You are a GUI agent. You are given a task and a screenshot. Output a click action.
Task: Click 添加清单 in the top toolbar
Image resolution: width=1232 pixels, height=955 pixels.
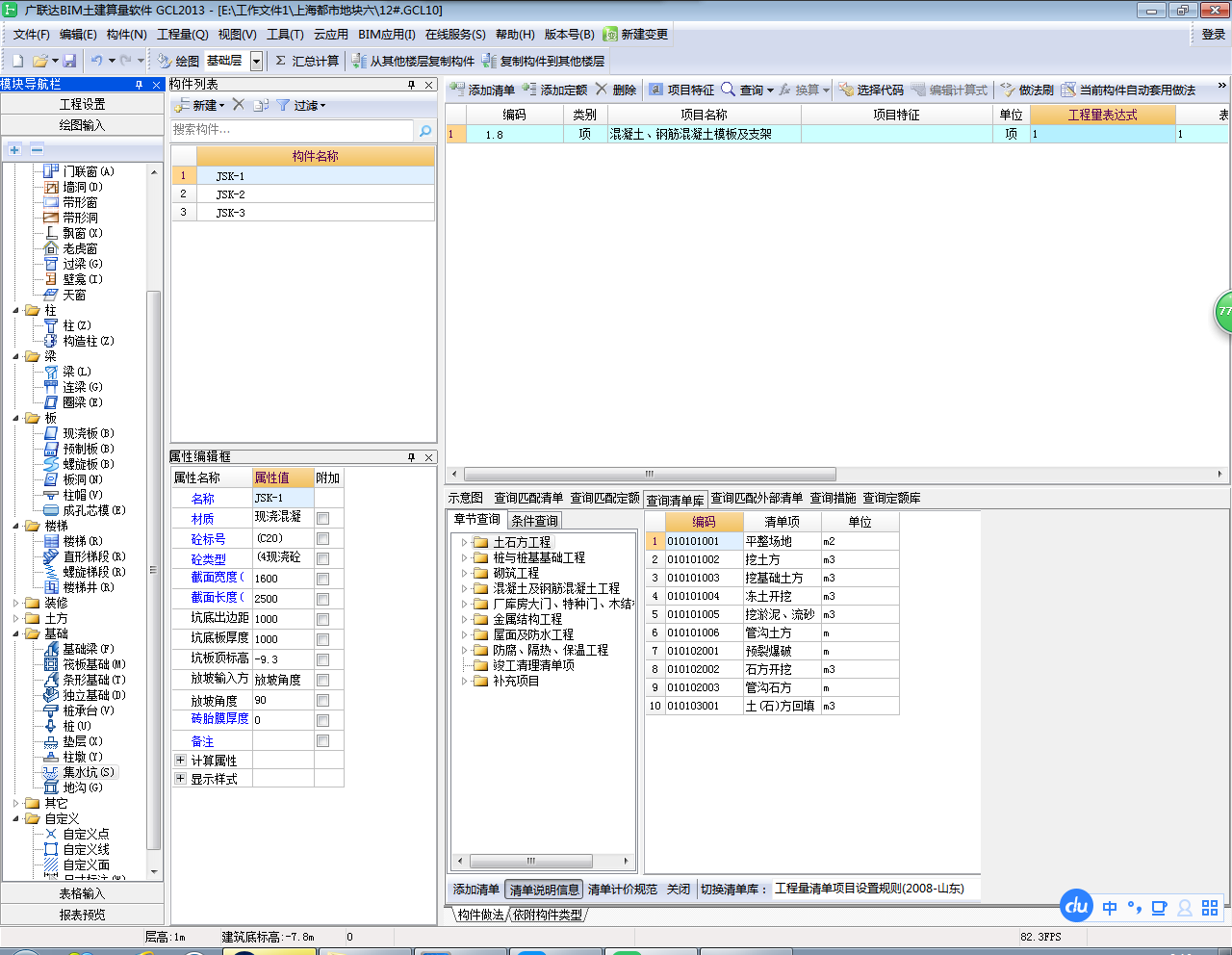coord(482,90)
